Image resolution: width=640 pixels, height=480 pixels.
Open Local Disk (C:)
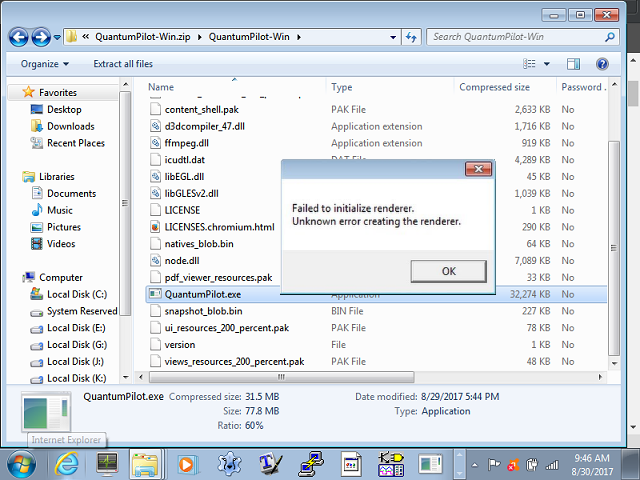(x=77, y=294)
